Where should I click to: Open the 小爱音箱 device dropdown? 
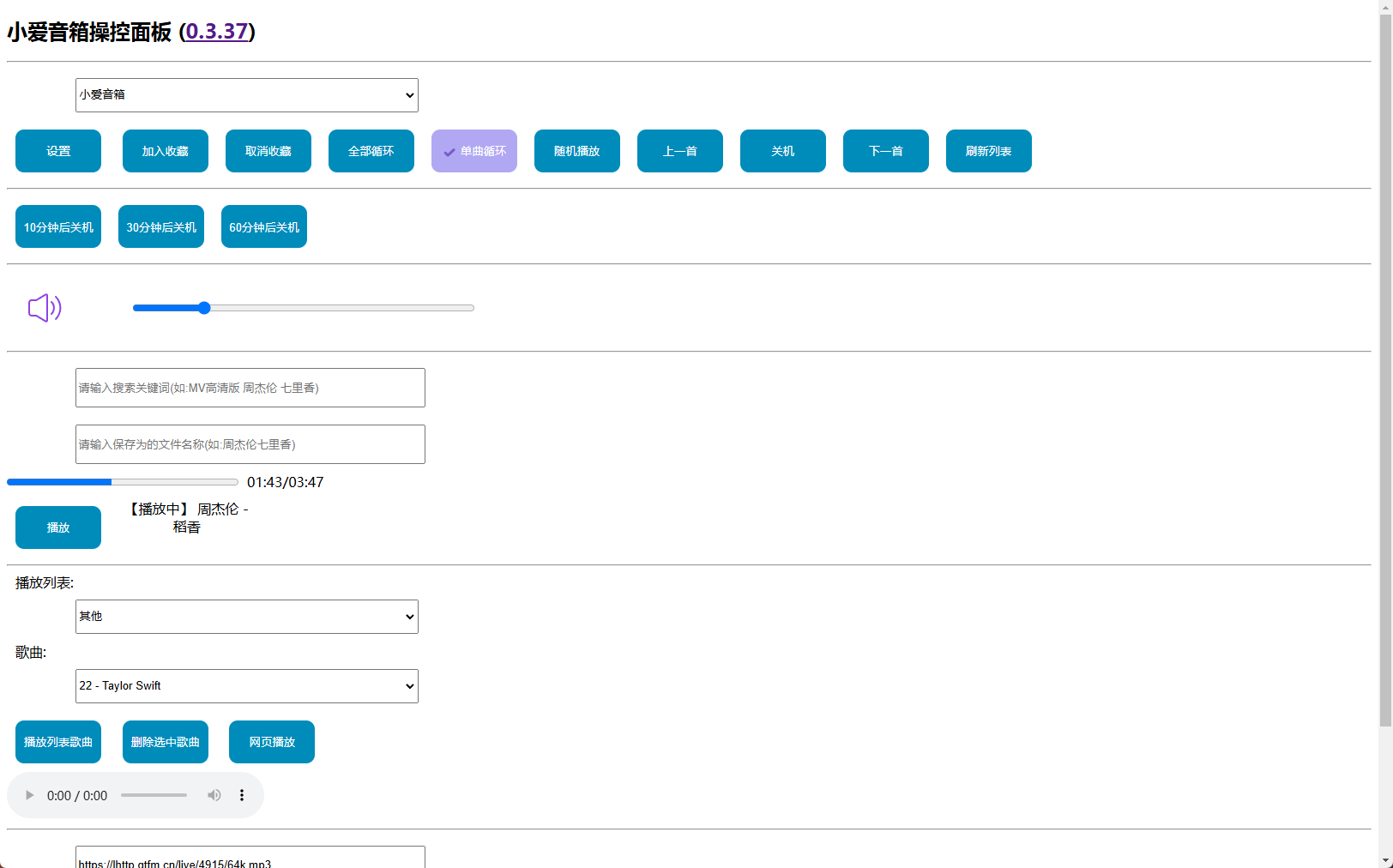pos(247,95)
